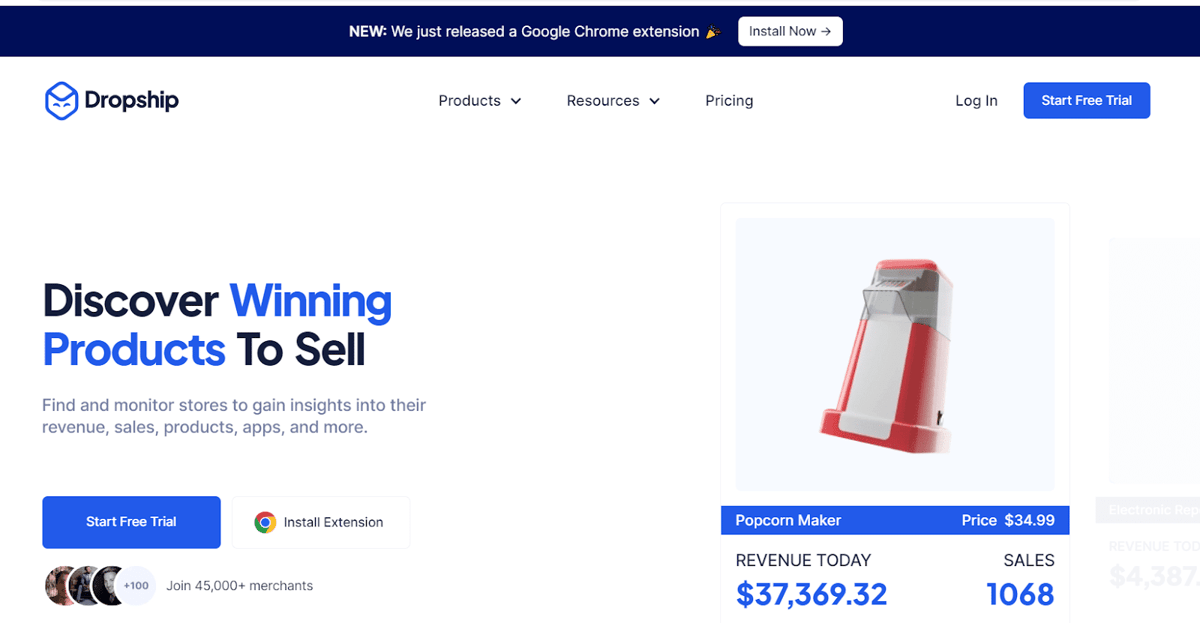Image resolution: width=1200 pixels, height=623 pixels.
Task: Click the Dropship wordmark text
Action: 132,101
